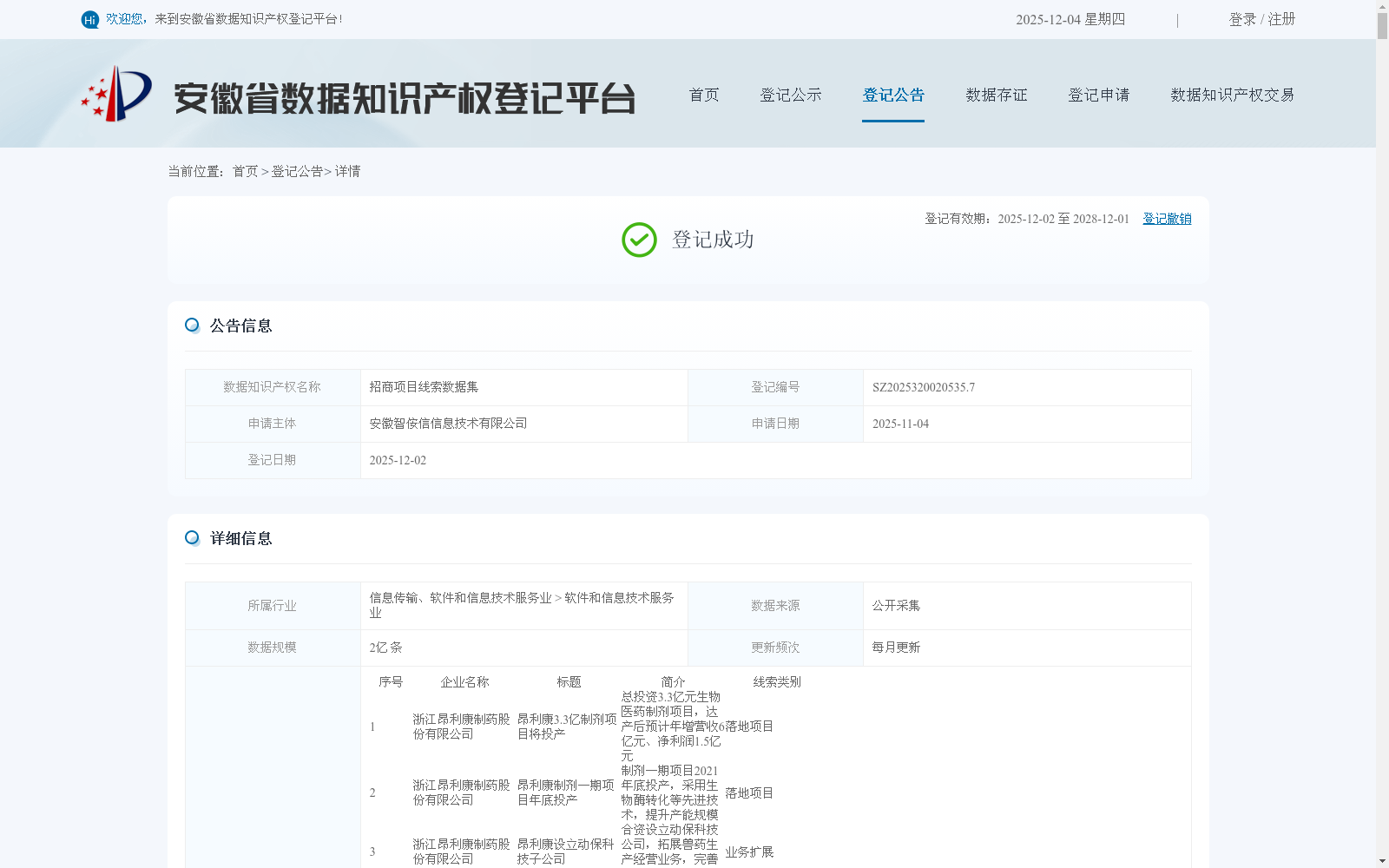Open the 登记公示 navigation tab
1389x868 pixels.
791,95
